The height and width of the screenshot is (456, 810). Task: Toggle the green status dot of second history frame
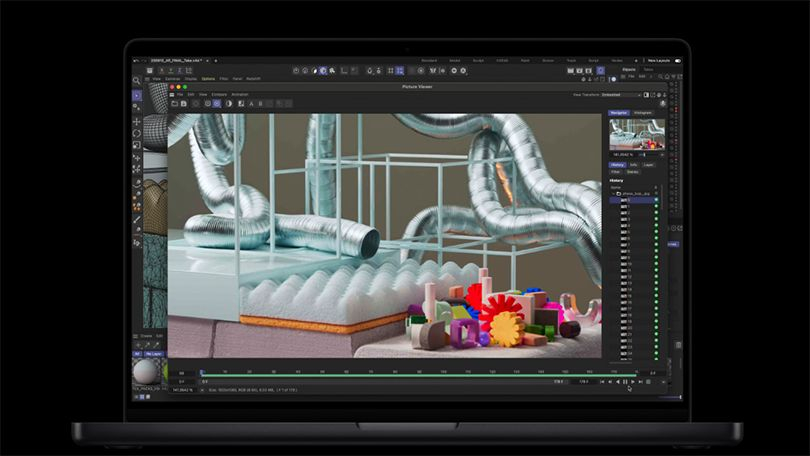656,207
